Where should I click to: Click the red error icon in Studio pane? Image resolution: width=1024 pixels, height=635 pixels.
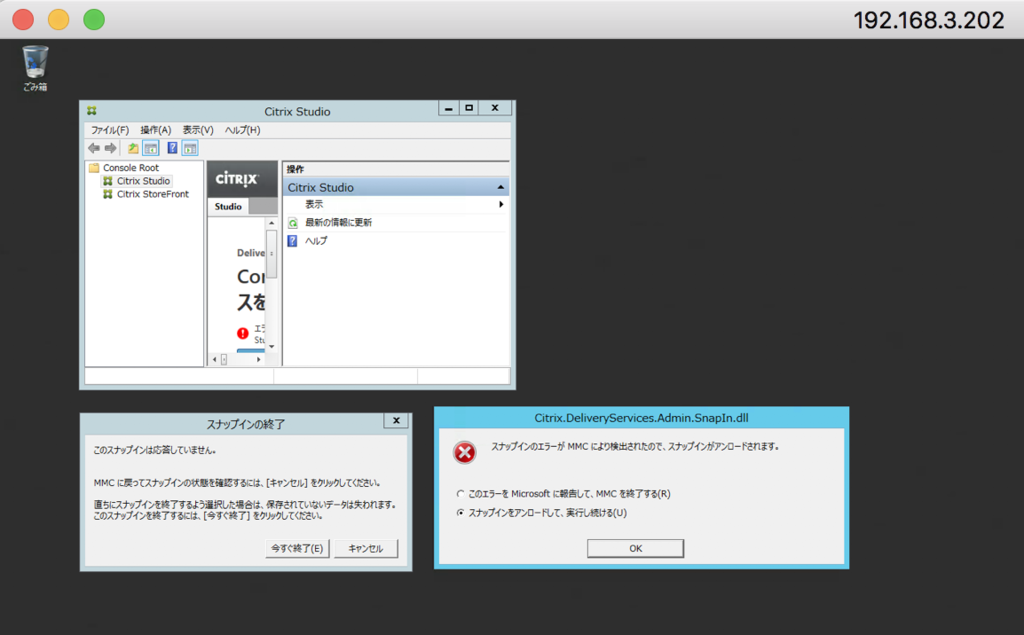click(243, 333)
